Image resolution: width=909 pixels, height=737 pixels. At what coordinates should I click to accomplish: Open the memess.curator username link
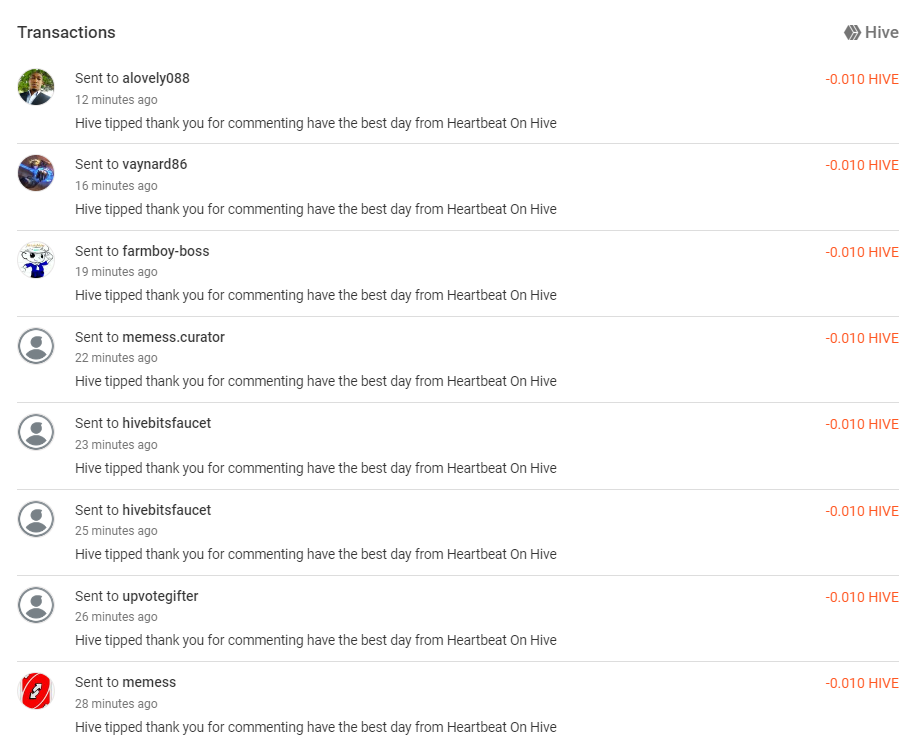coord(173,337)
